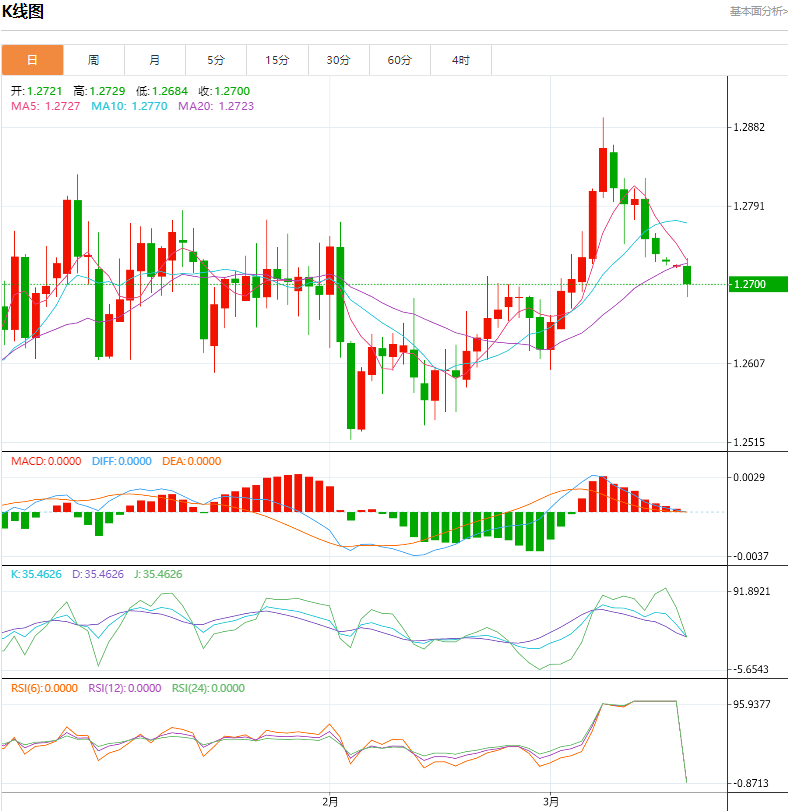This screenshot has width=788, height=811.
Task: Click the MACD indicator label
Action: 44,461
